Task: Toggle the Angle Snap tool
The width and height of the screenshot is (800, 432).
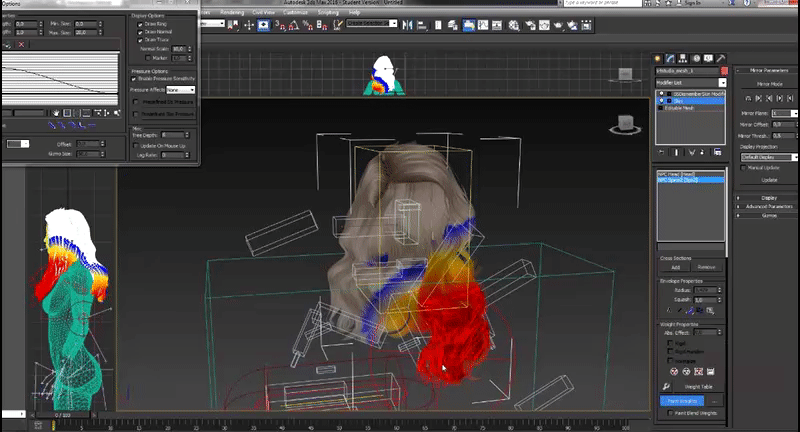Action: (x=294, y=24)
